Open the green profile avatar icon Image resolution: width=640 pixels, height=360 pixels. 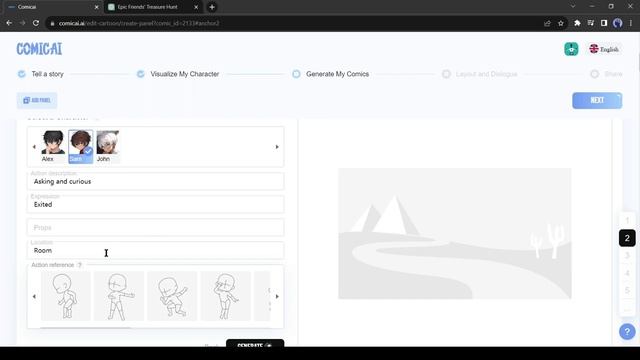point(571,49)
